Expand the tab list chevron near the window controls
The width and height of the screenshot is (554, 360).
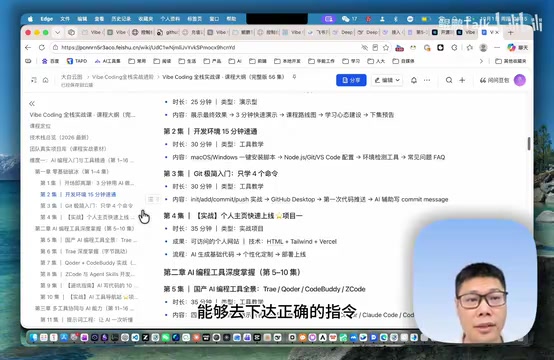tap(57, 33)
